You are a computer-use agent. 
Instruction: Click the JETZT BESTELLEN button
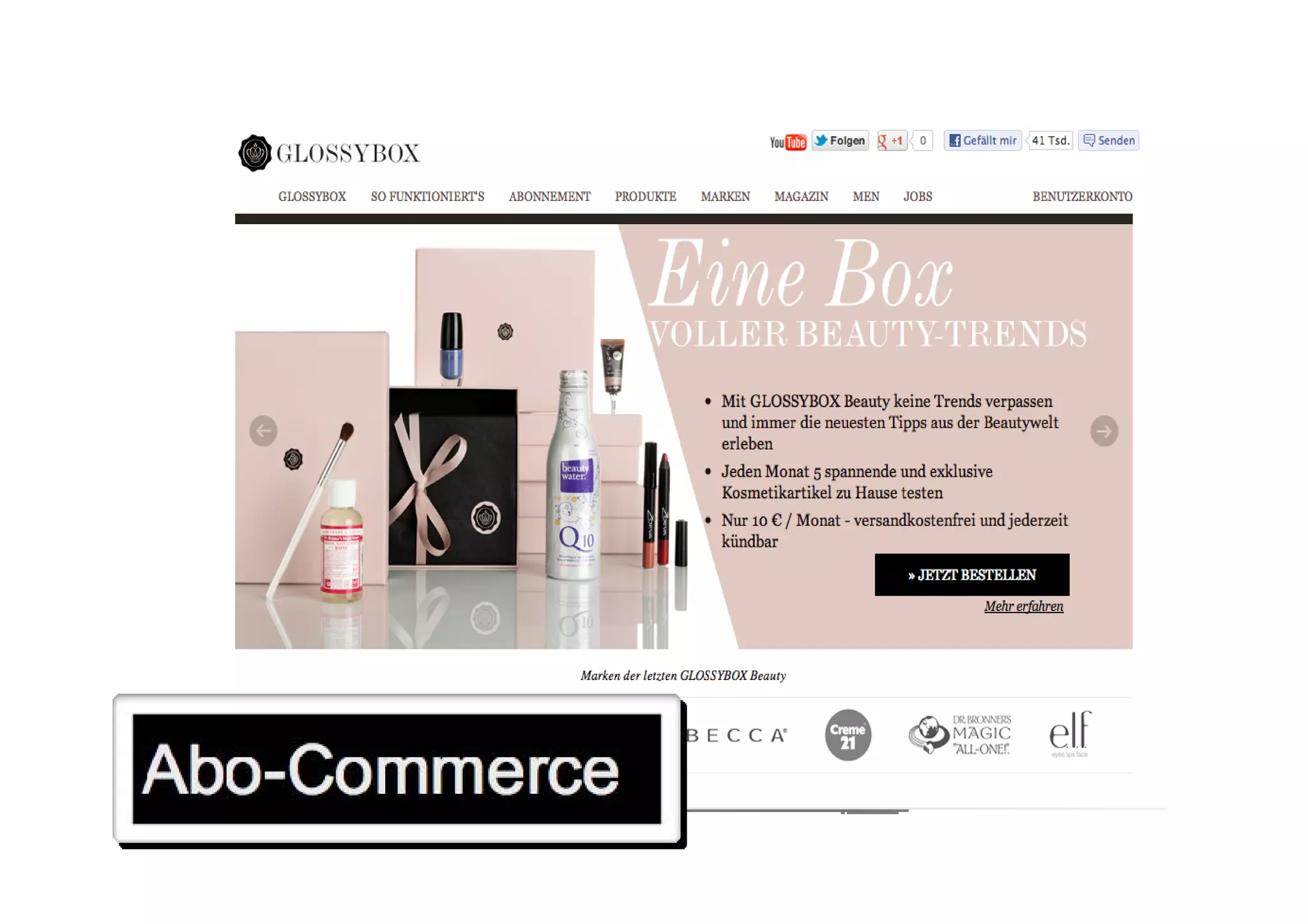pyautogui.click(x=972, y=575)
